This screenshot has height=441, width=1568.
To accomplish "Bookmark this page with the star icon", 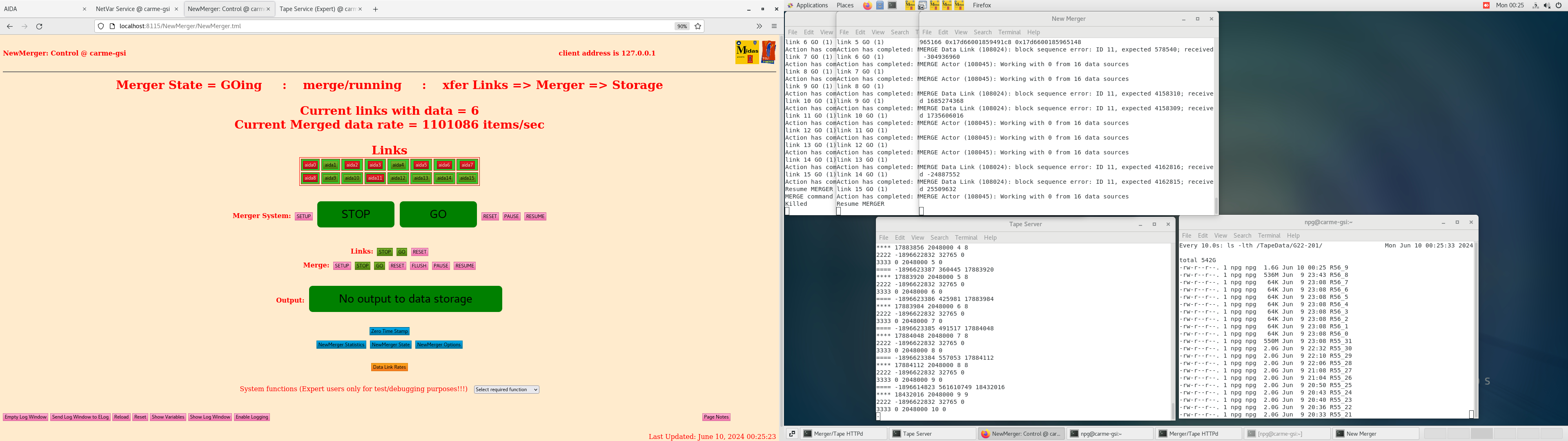I will click(x=698, y=26).
